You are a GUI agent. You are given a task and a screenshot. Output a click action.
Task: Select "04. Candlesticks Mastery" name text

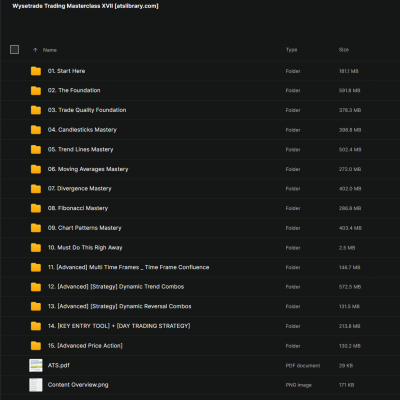pos(82,130)
